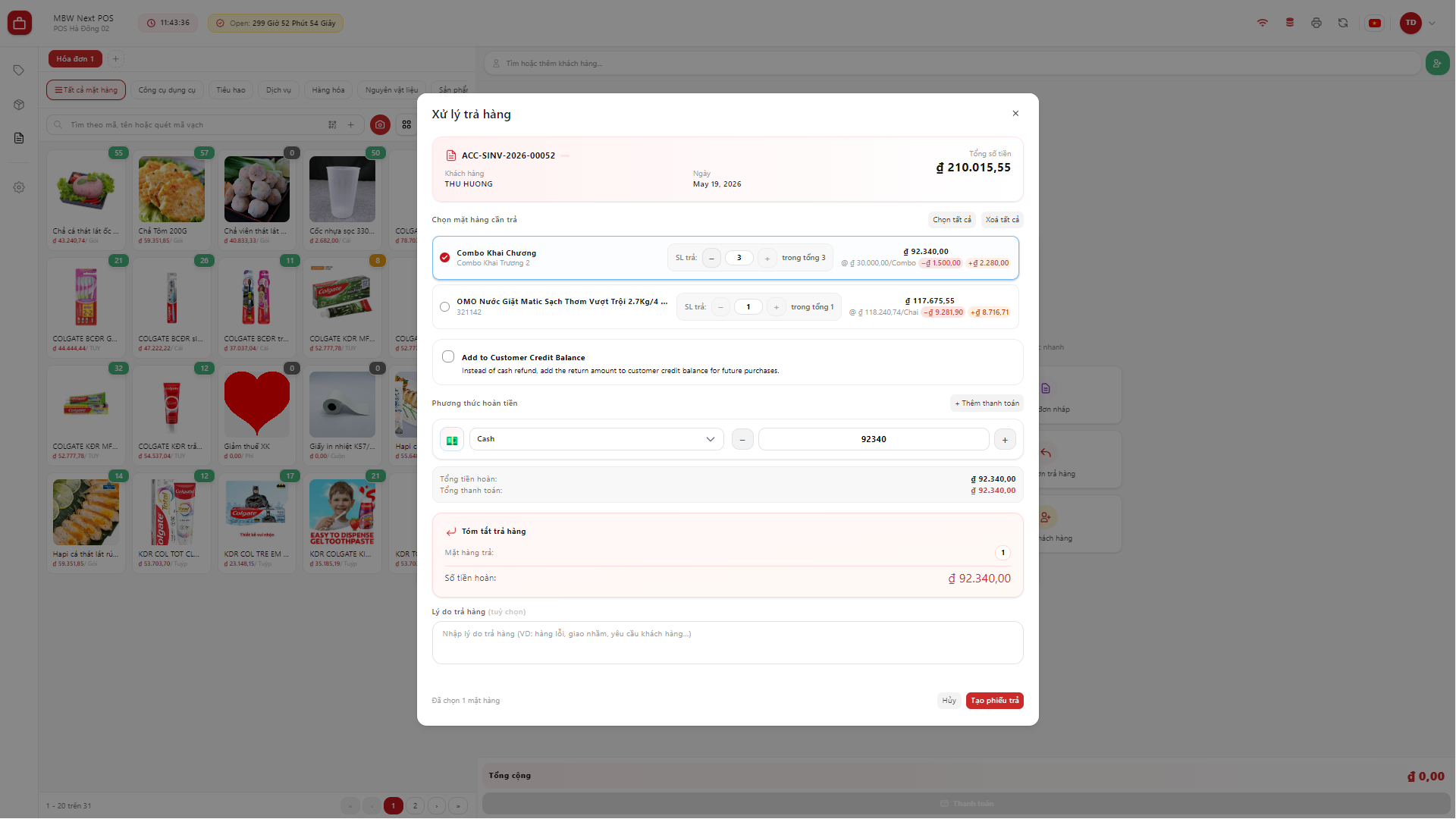Open Giảm thuế XK heart product
The height and width of the screenshot is (819, 1456).
coord(256,414)
